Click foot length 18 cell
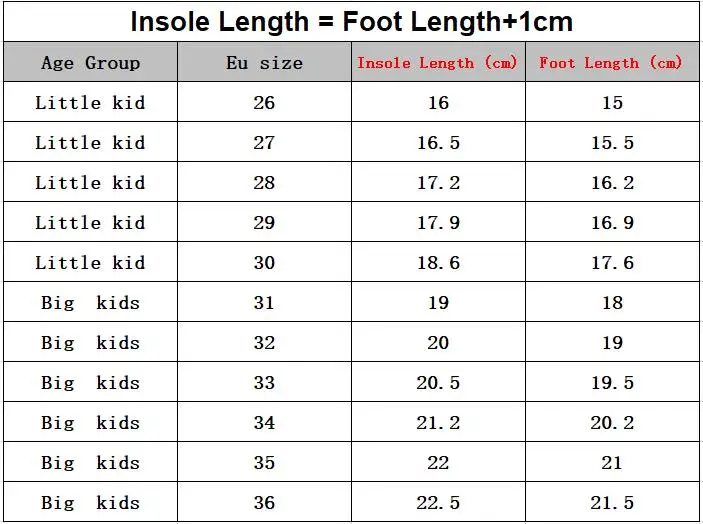703x524 pixels. tap(612, 303)
